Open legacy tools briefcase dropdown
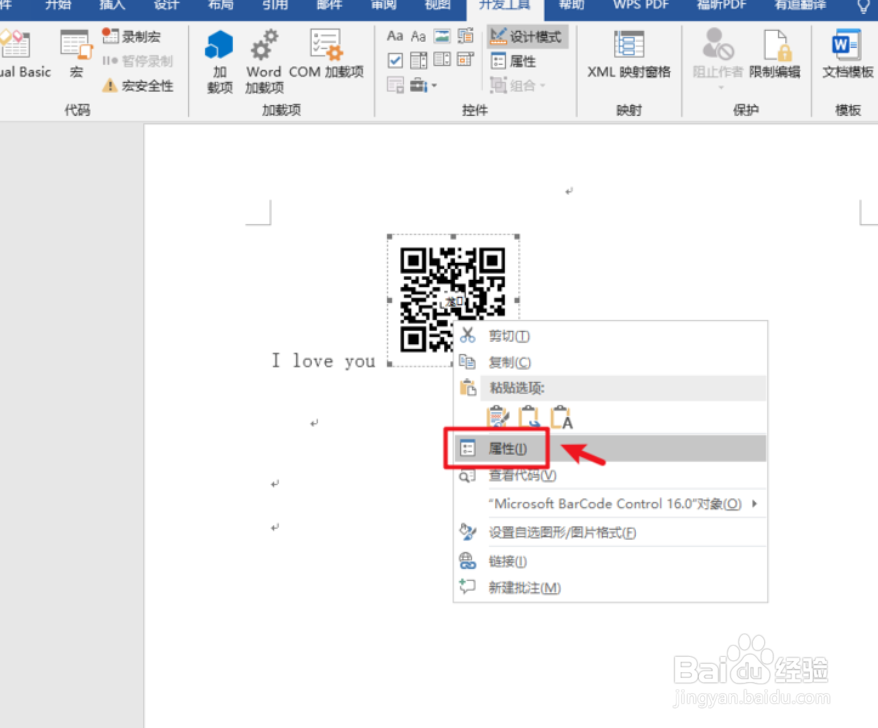The image size is (878, 728). point(423,85)
